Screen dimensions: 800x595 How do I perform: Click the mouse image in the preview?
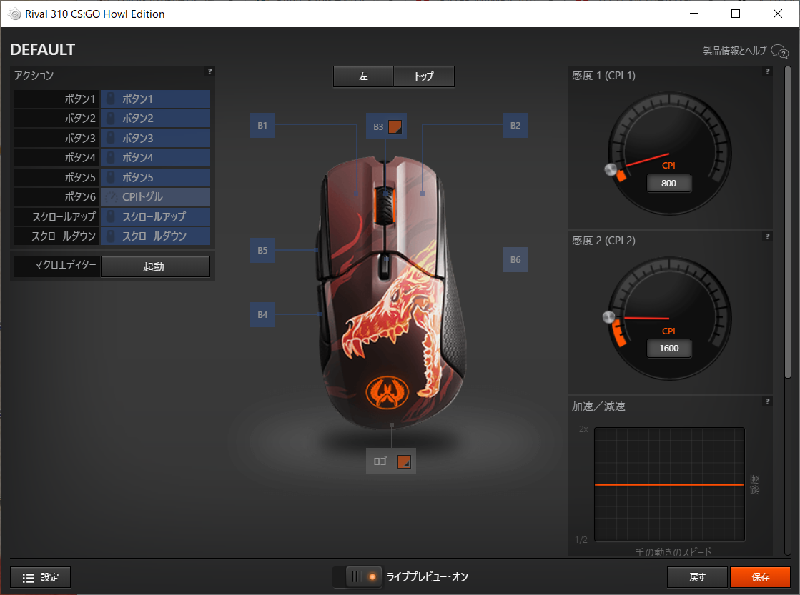coord(392,292)
